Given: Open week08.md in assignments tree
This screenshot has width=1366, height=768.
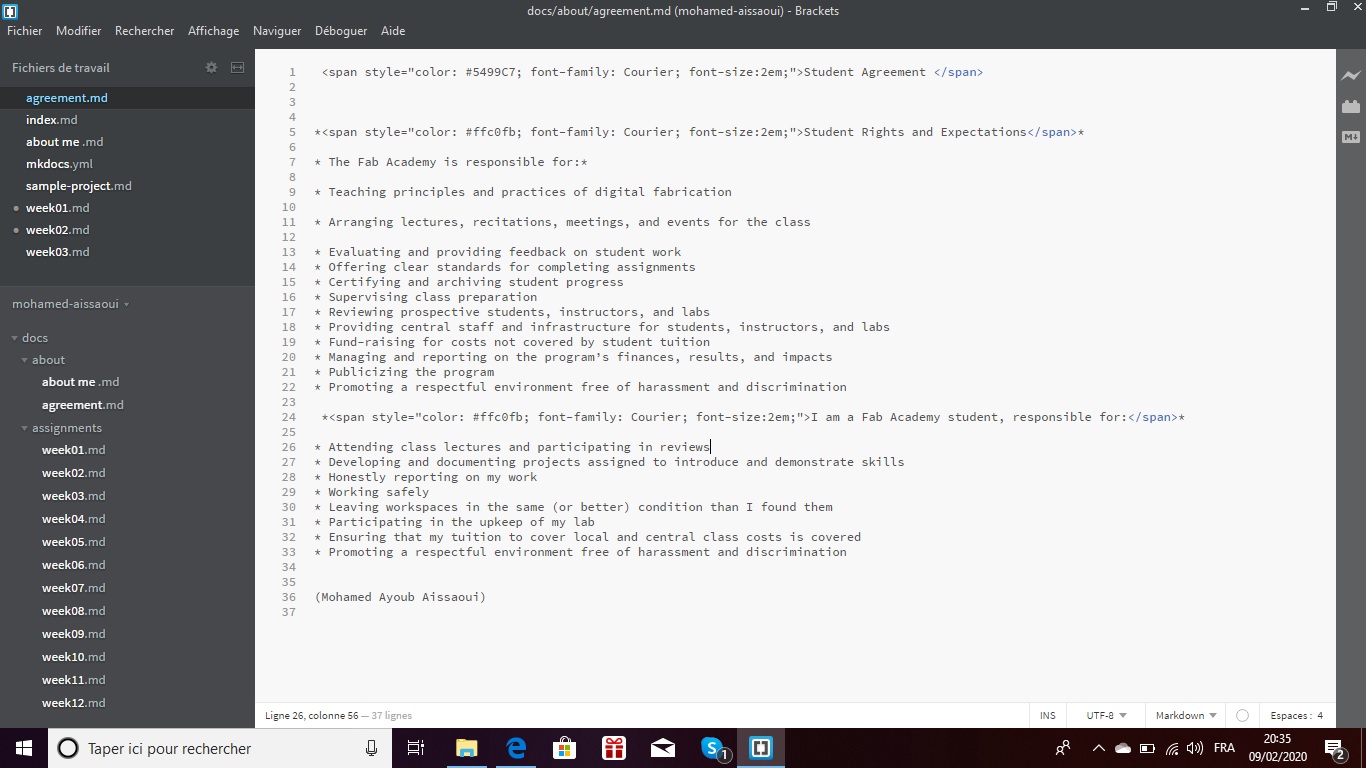Looking at the screenshot, I should point(73,611).
